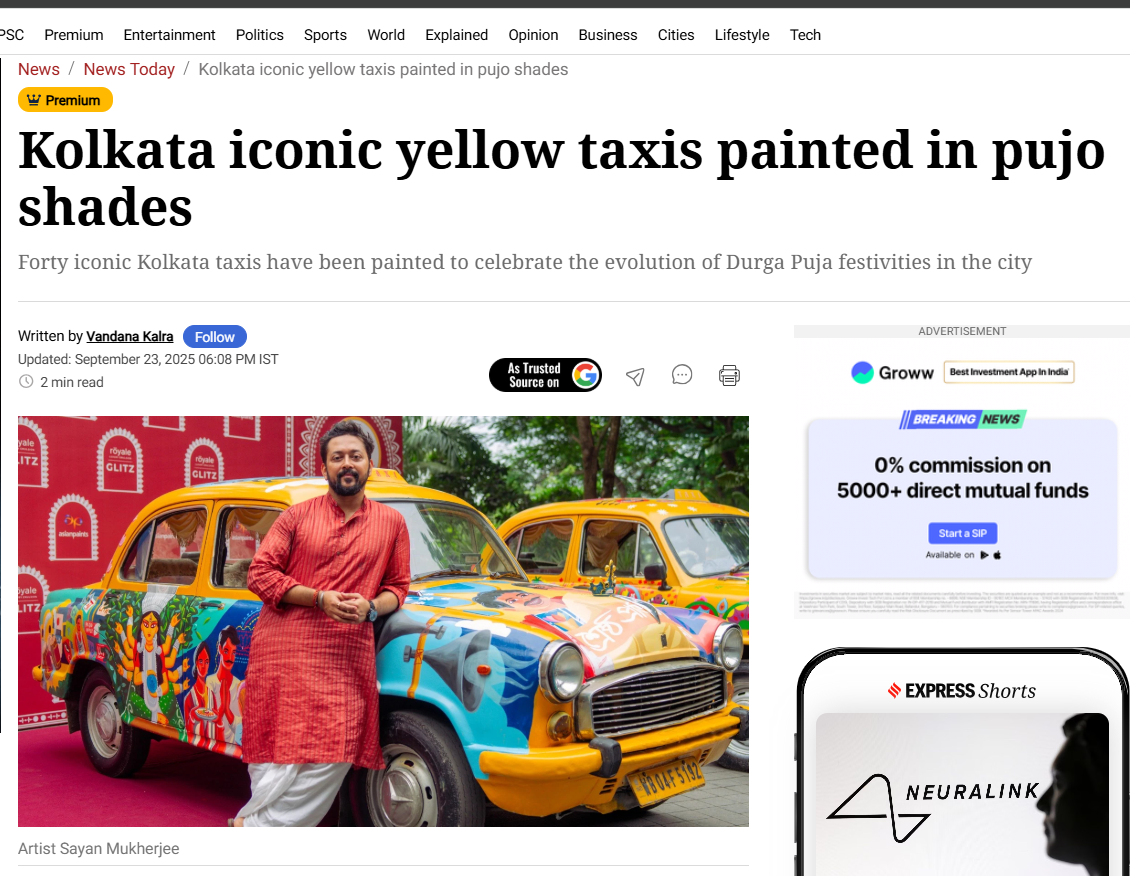This screenshot has width=1130, height=876.
Task: Click the clock icon beside read time
Action: pos(26,382)
